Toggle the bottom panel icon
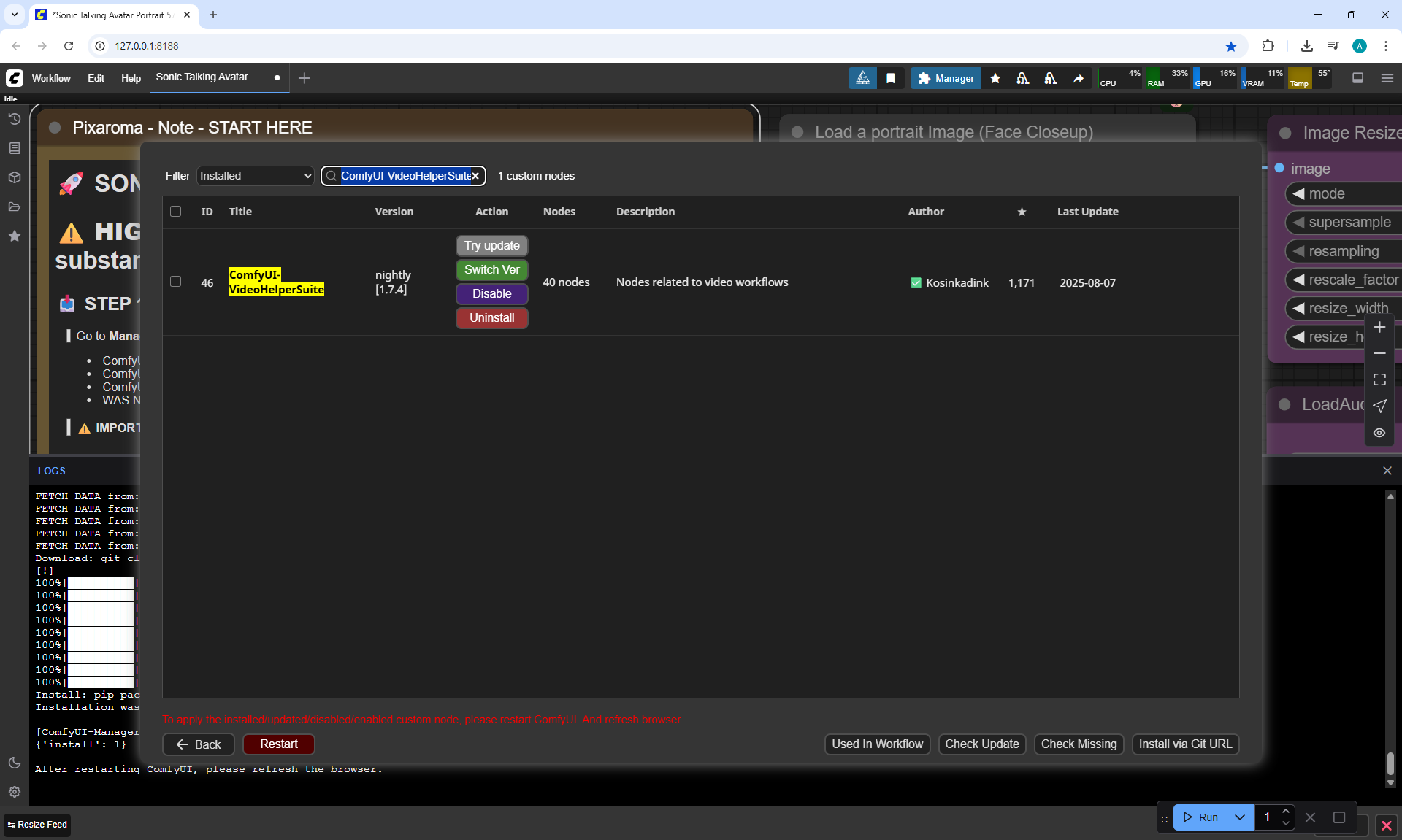 point(1357,78)
